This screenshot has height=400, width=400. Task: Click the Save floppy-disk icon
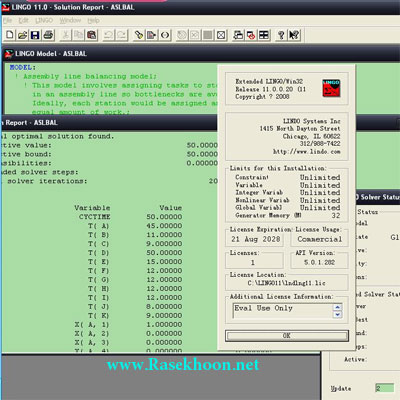tap(35, 35)
